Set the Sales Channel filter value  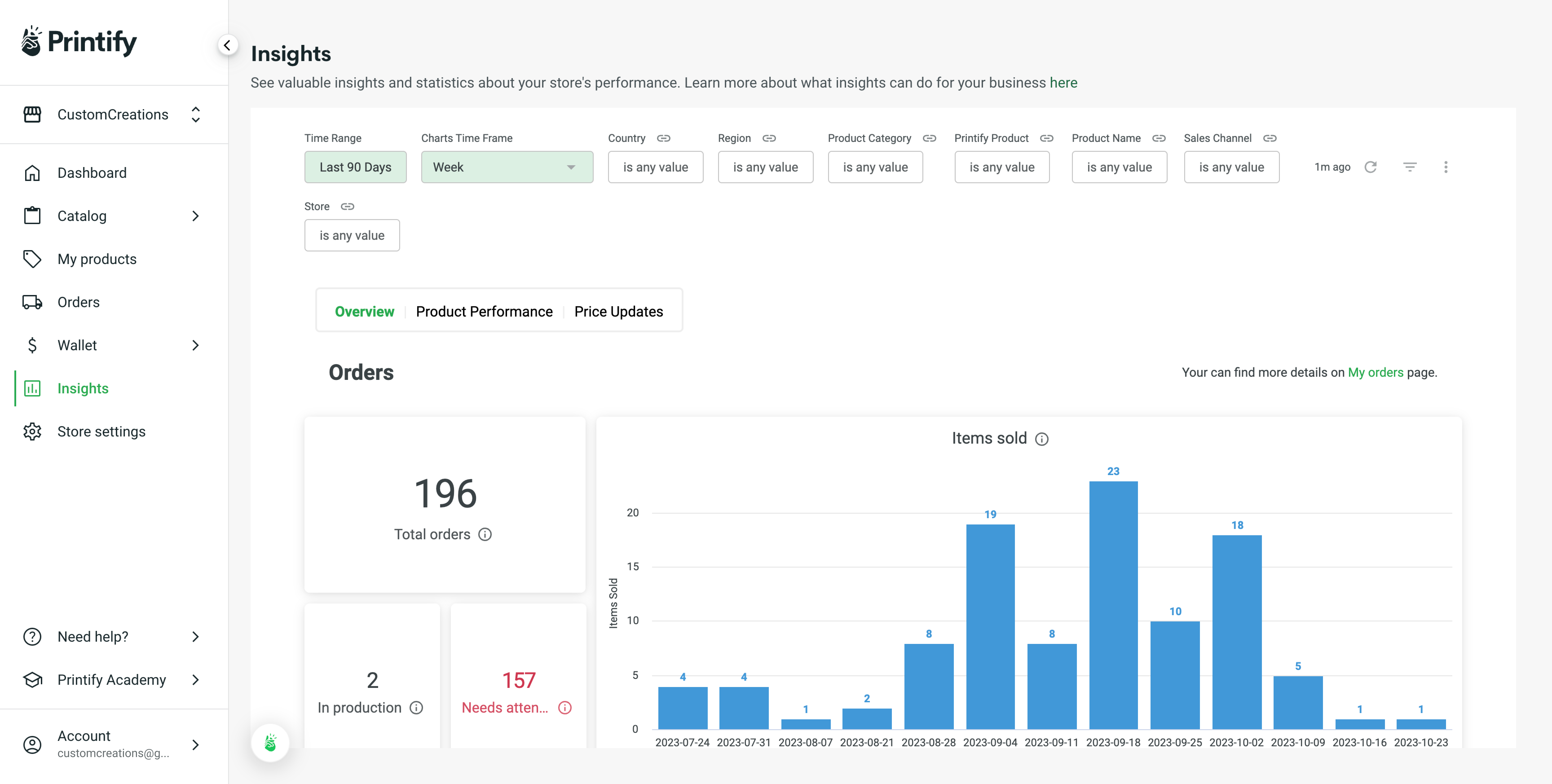tap(1232, 167)
